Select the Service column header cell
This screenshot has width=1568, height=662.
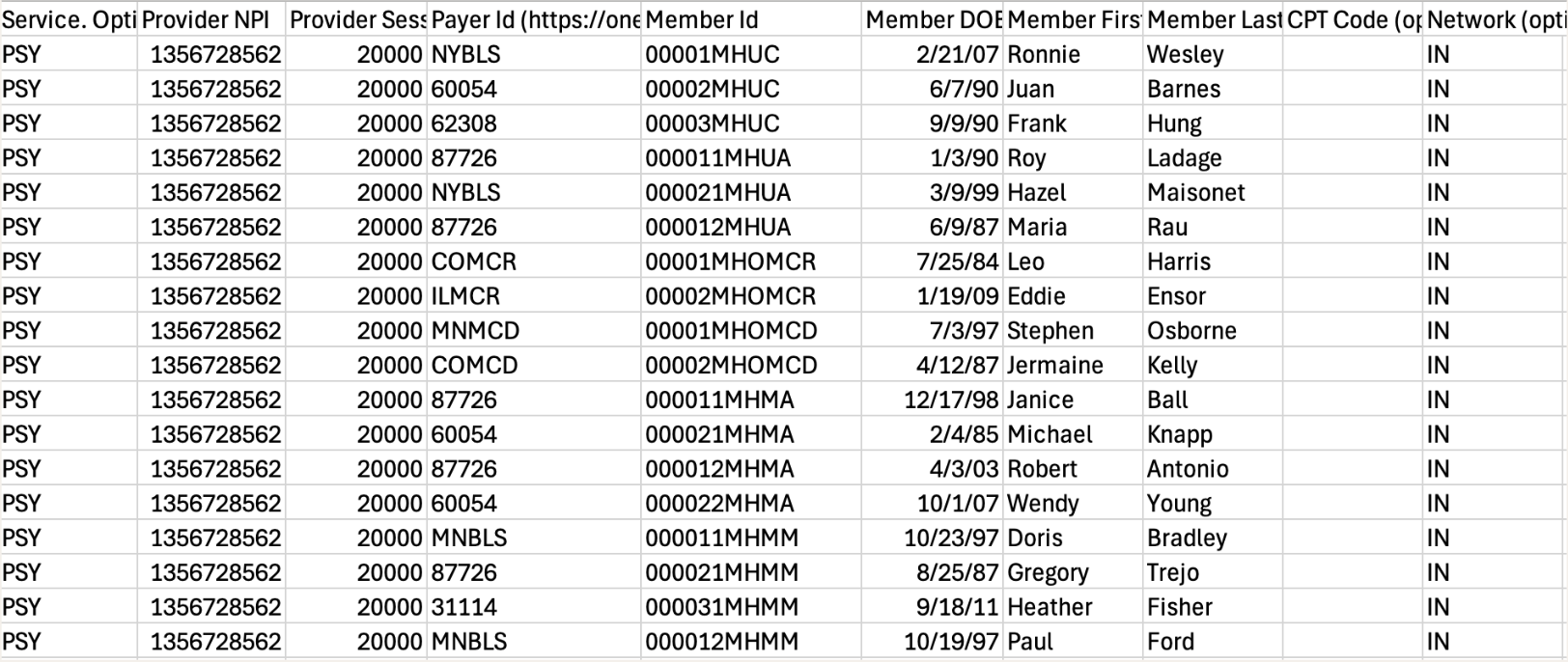[x=70, y=19]
